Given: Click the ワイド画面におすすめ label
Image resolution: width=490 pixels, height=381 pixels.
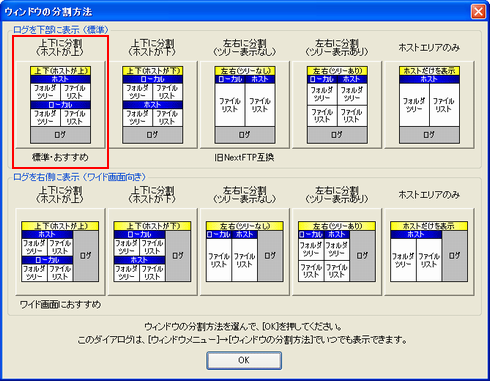Looking at the screenshot, I should (60, 304).
